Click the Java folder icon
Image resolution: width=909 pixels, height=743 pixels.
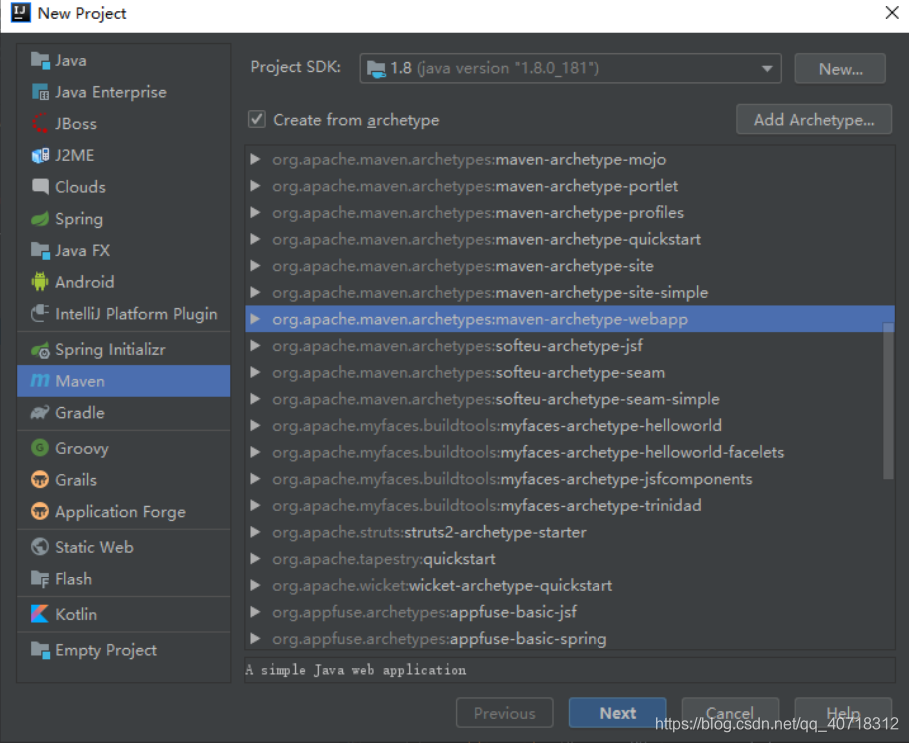click(40, 60)
